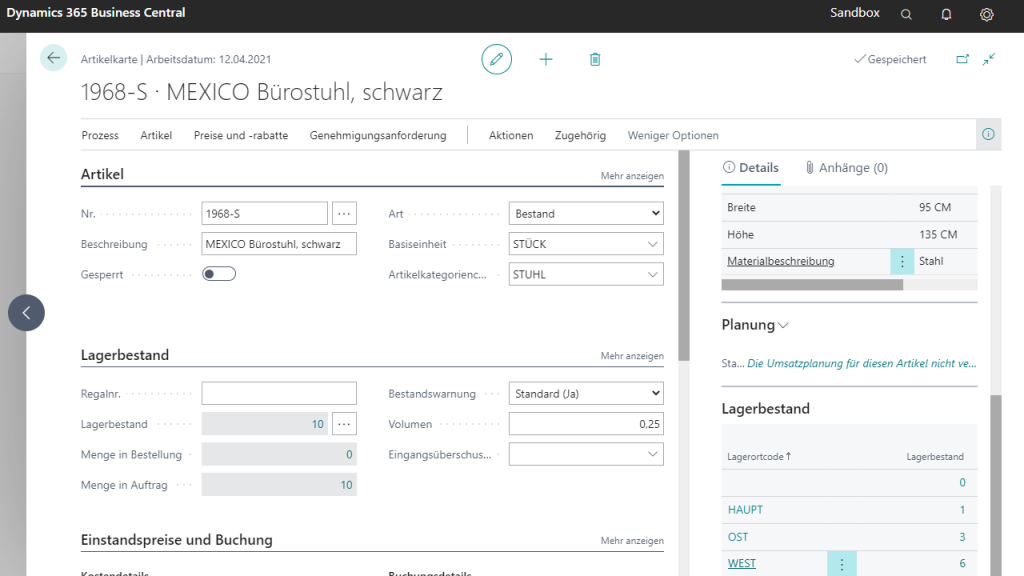
Task: Click the plus icon to create new item
Action: [546, 59]
